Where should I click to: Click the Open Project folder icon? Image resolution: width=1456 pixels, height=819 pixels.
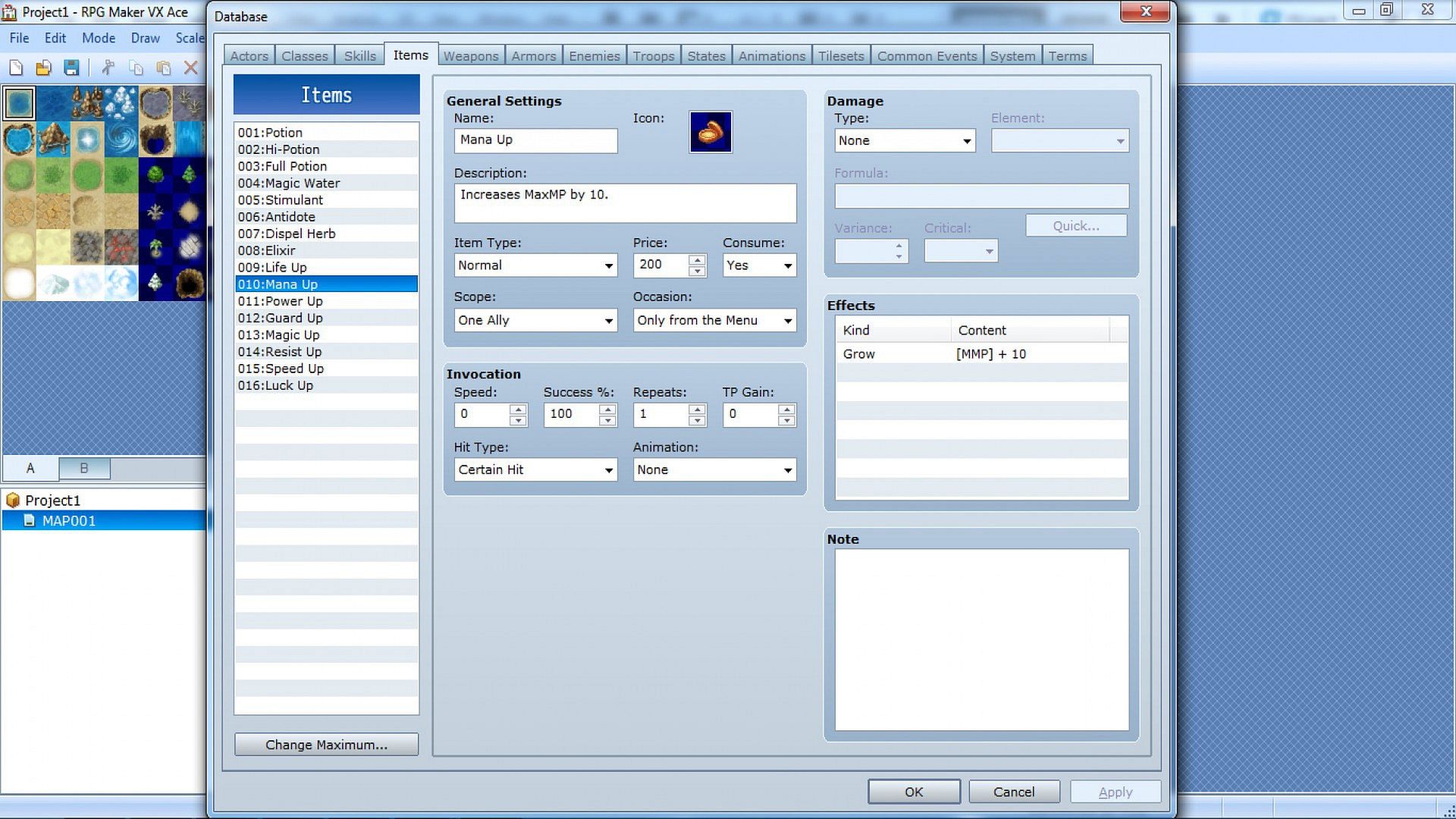[x=43, y=68]
